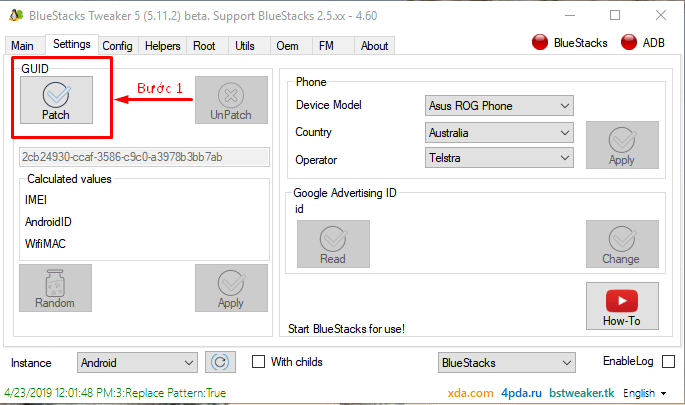Click the BlueStacks Tweaker title bar icon
The height and width of the screenshot is (405, 685).
pyautogui.click(x=16, y=15)
